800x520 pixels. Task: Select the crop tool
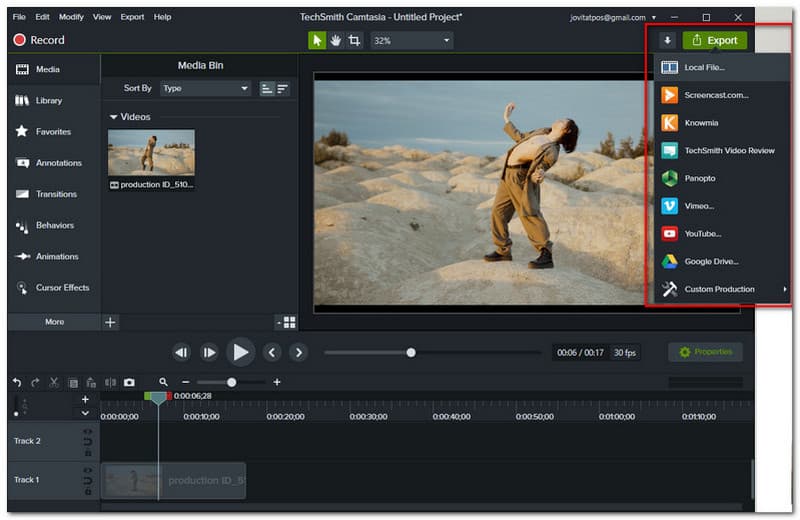(x=354, y=41)
